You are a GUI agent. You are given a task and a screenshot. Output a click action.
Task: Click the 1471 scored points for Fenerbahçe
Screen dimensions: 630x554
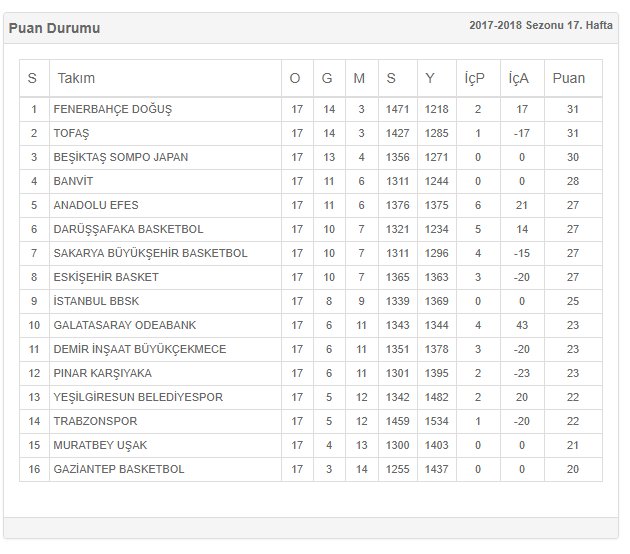[397, 109]
